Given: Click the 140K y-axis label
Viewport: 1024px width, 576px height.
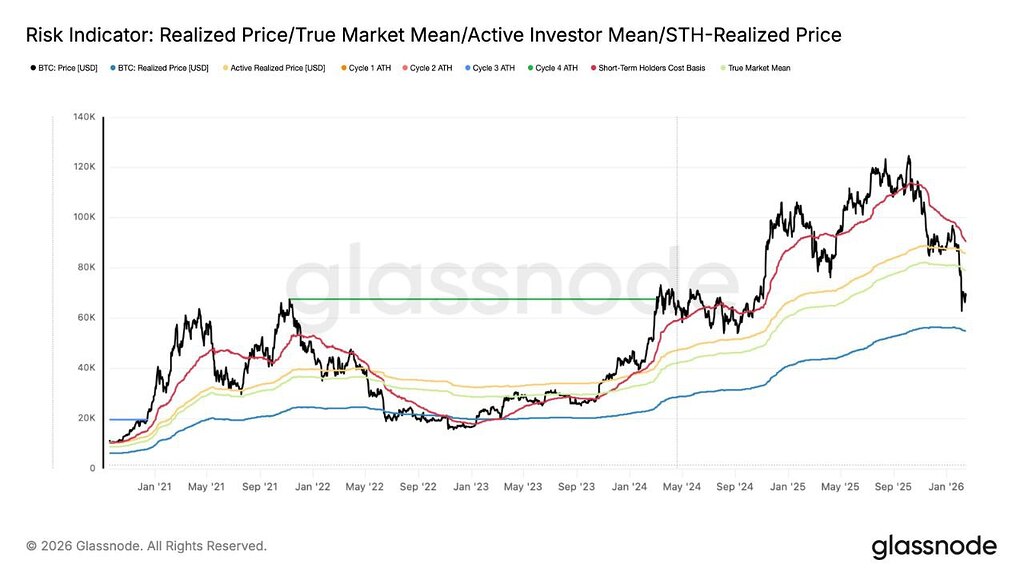Looking at the screenshot, I should point(82,118).
